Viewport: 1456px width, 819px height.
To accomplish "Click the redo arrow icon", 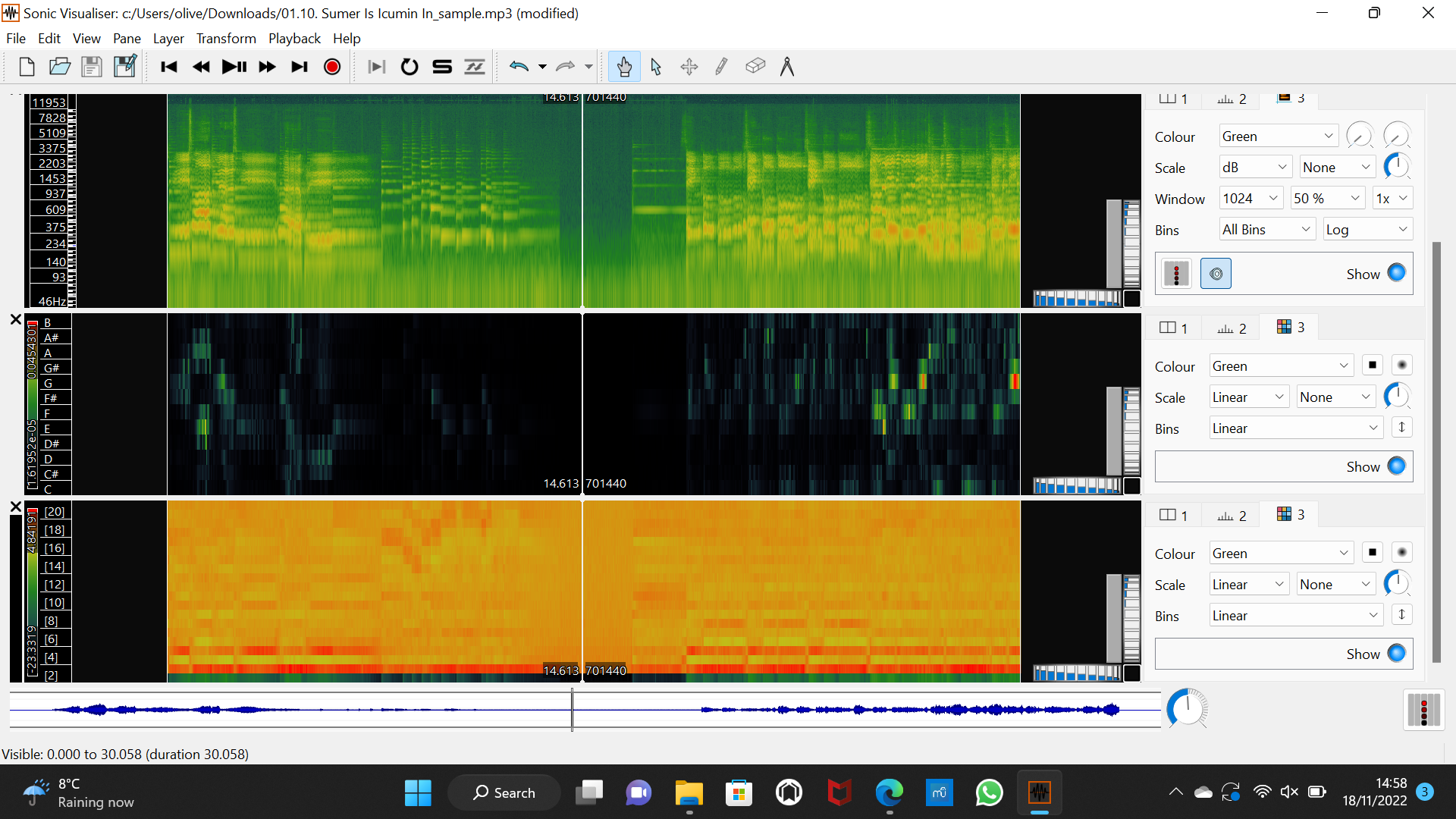I will (566, 67).
